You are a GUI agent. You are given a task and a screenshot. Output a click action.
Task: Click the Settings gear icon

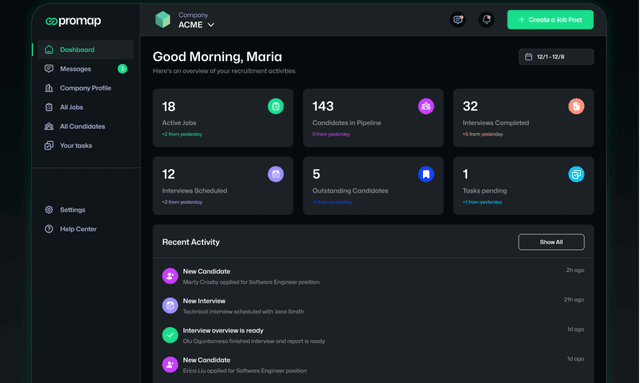(49, 210)
